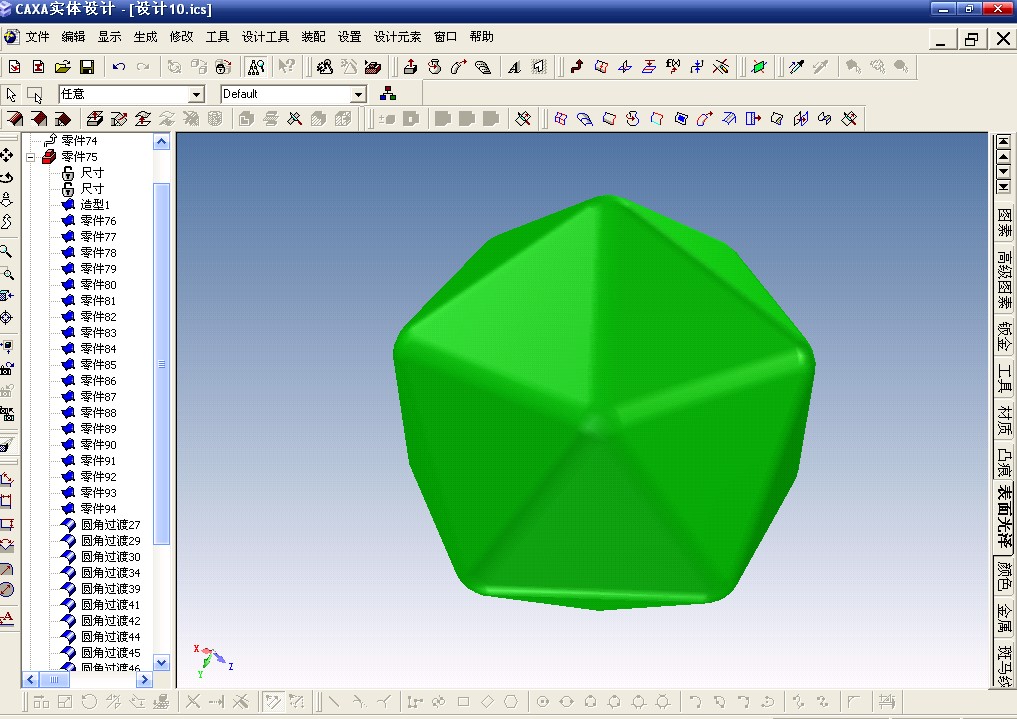Click the catalog jump-to-first arrow button
Image resolution: width=1017 pixels, height=719 pixels.
pos(1003,141)
